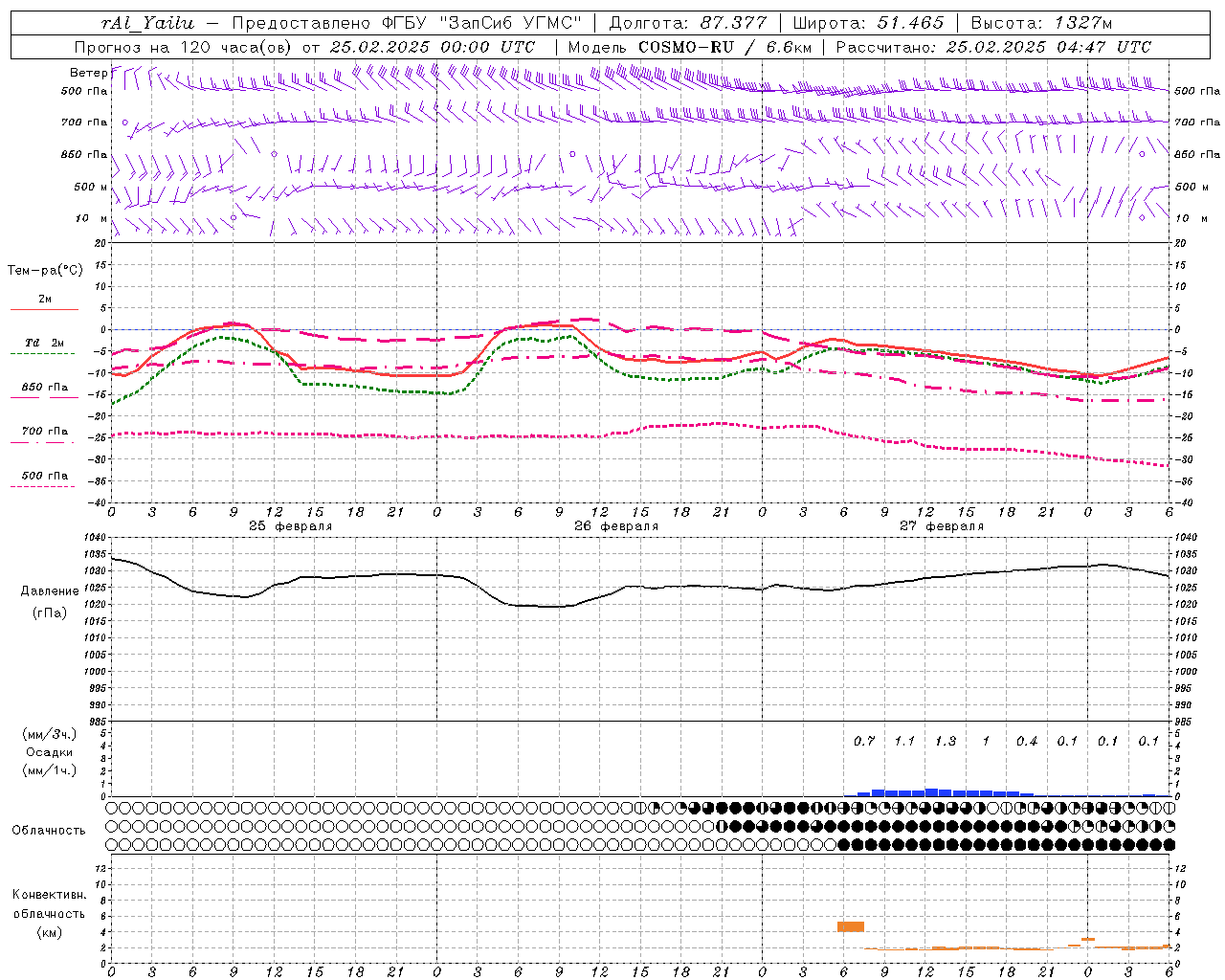The height and width of the screenshot is (980, 1225).
Task: Click the large orange convective cloud bar
Action: pyautogui.click(x=851, y=926)
